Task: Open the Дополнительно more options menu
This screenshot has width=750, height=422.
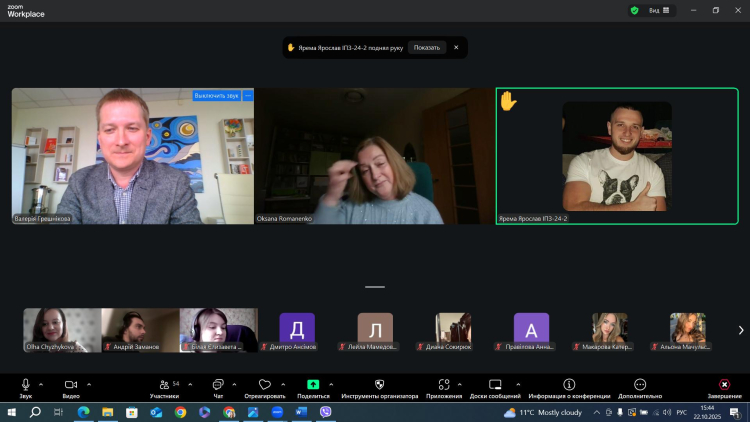Action: click(640, 385)
